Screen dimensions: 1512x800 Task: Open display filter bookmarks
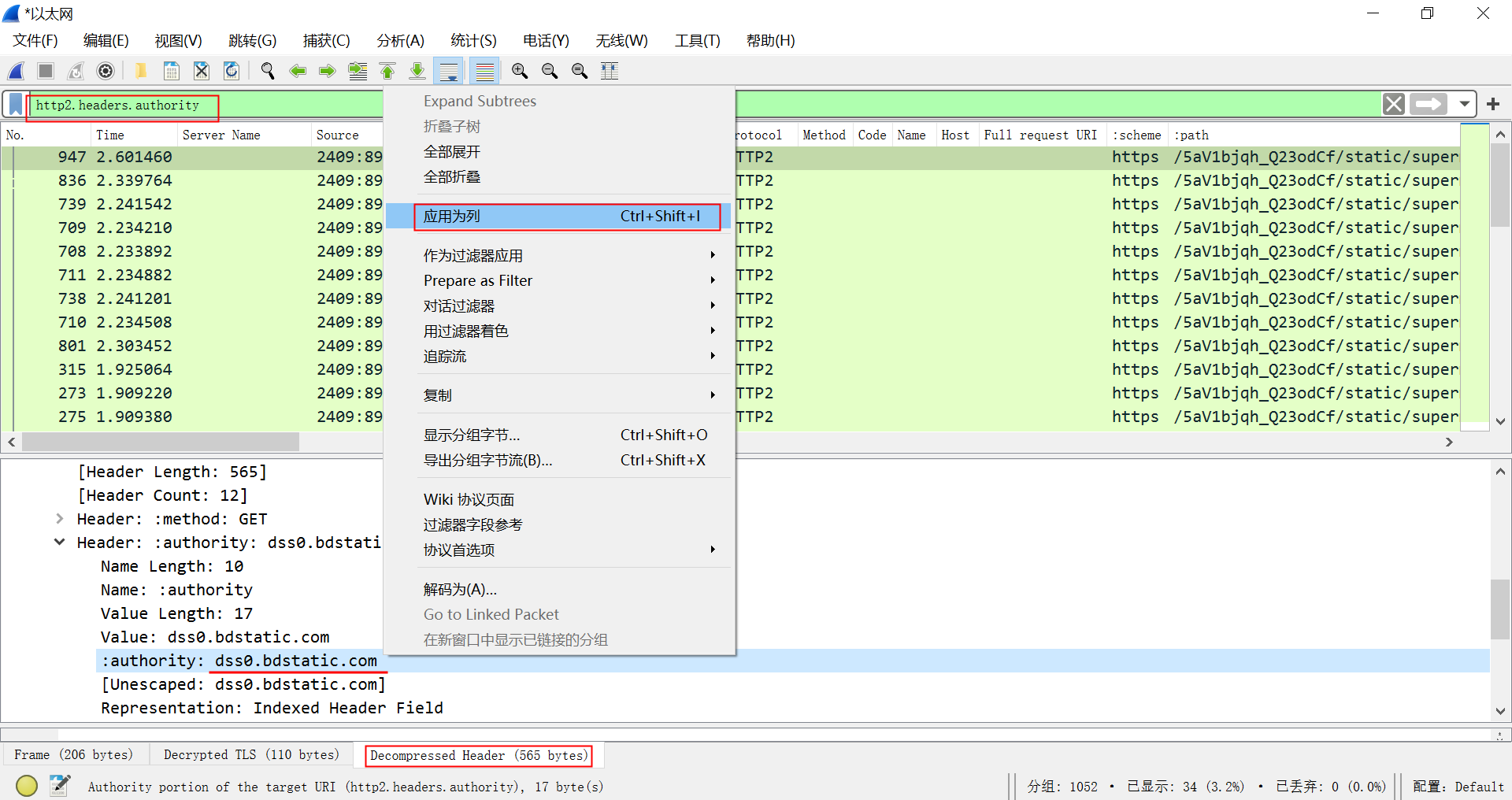16,104
